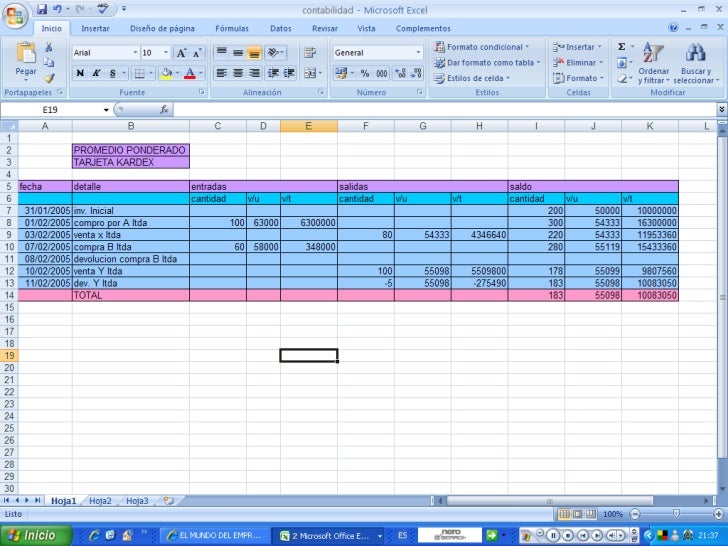
Task: Open the Revisar tab
Action: tap(325, 28)
